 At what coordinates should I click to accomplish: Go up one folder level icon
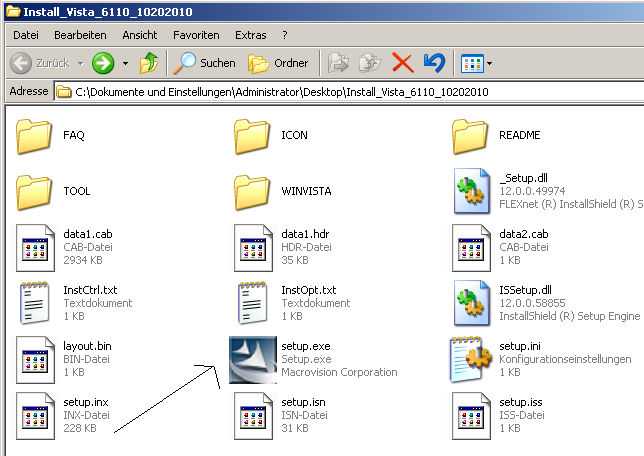point(149,63)
